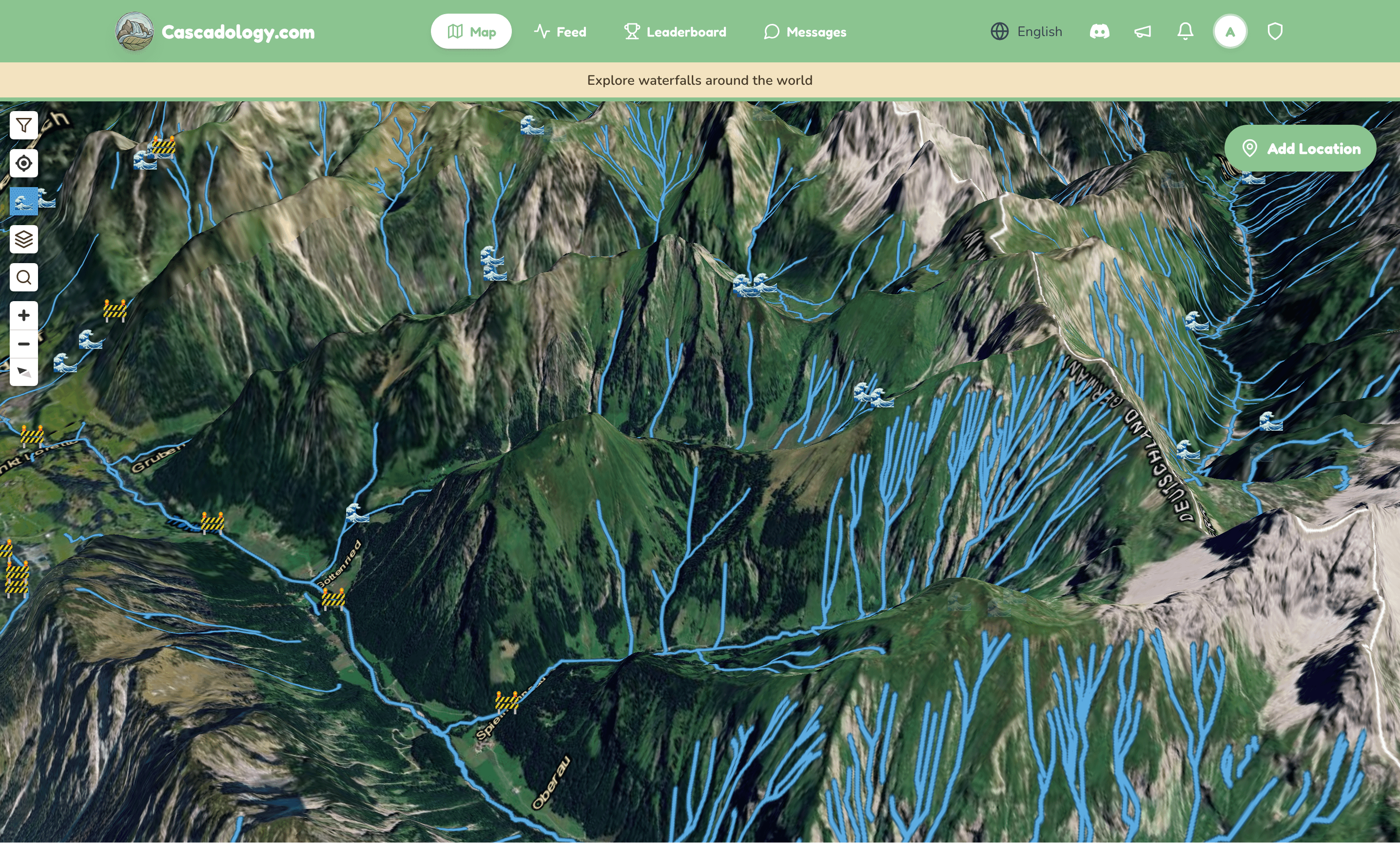
Task: Click the Add Location button
Action: click(x=1300, y=148)
